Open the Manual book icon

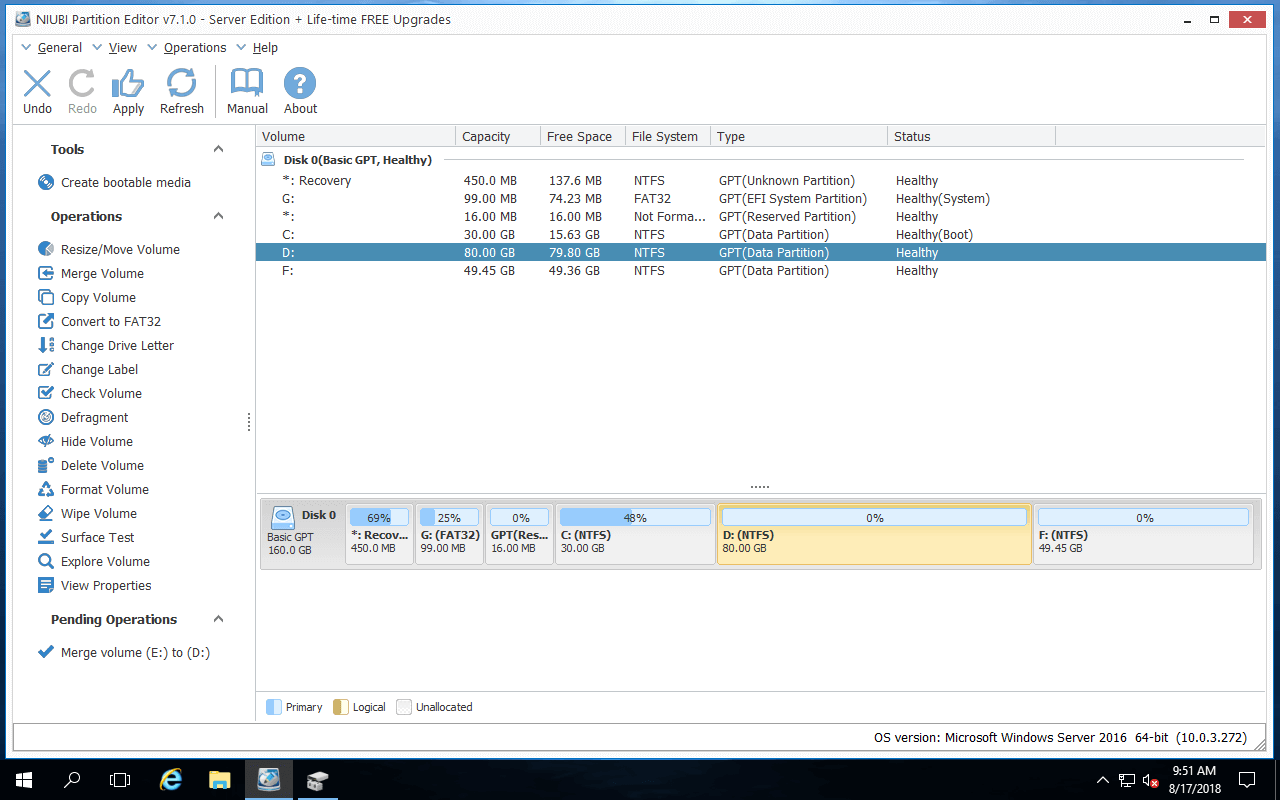(x=247, y=84)
